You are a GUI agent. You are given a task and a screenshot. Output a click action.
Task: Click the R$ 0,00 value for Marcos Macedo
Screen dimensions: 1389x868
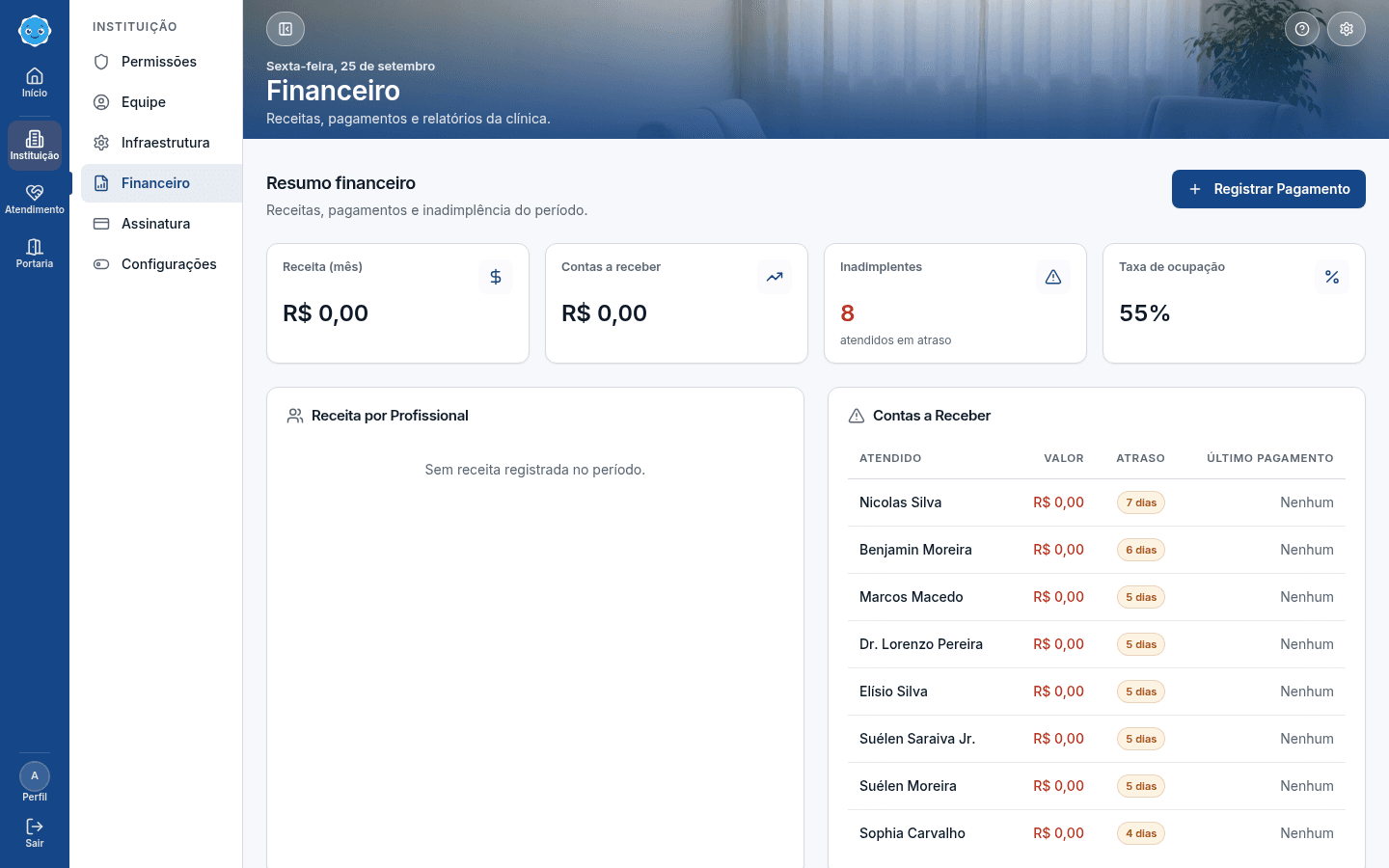[1058, 597]
